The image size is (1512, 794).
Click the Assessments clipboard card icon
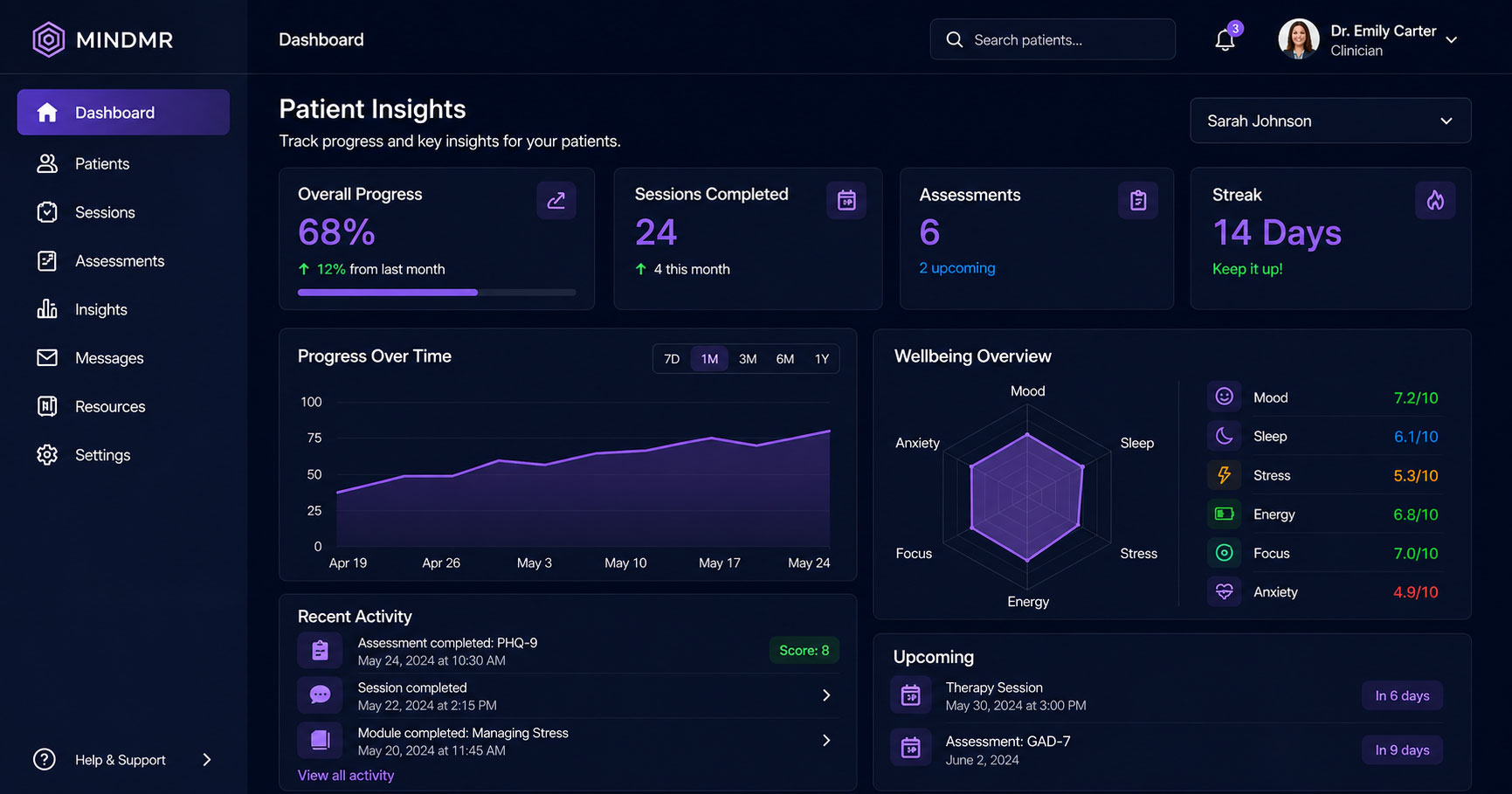pos(1138,201)
